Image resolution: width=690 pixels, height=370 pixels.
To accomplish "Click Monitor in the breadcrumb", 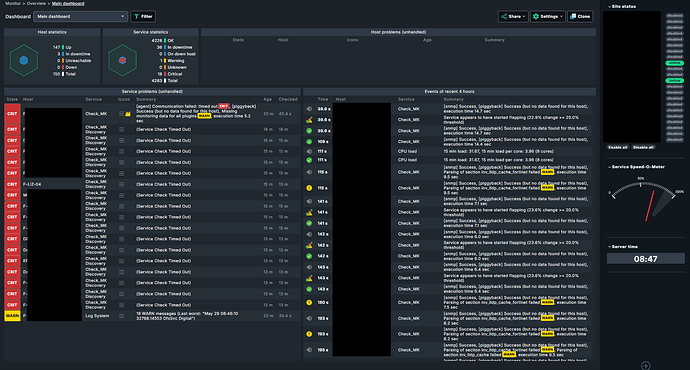I will point(13,4).
